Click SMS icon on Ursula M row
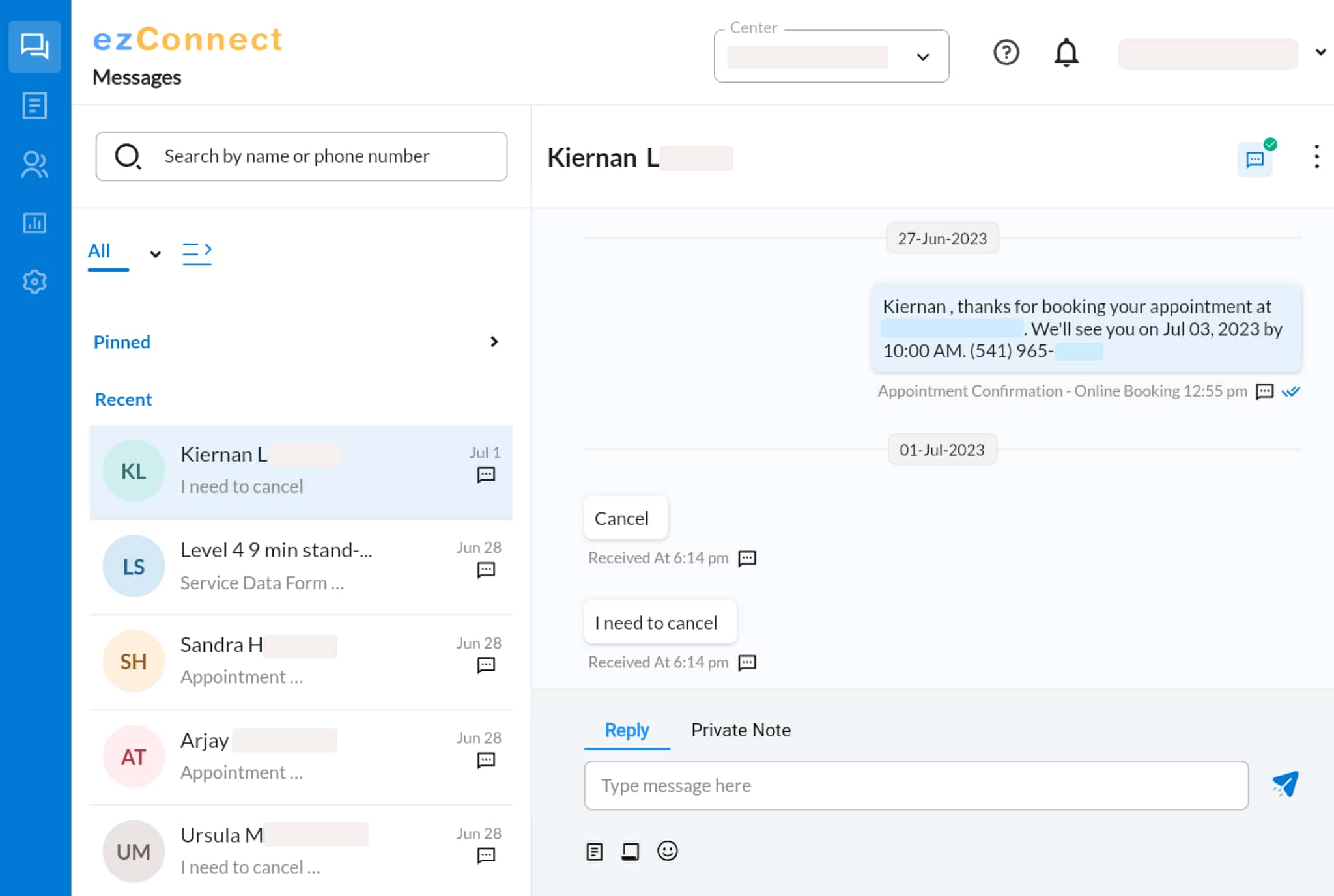Screen dimensions: 1334x896 [x=486, y=855]
